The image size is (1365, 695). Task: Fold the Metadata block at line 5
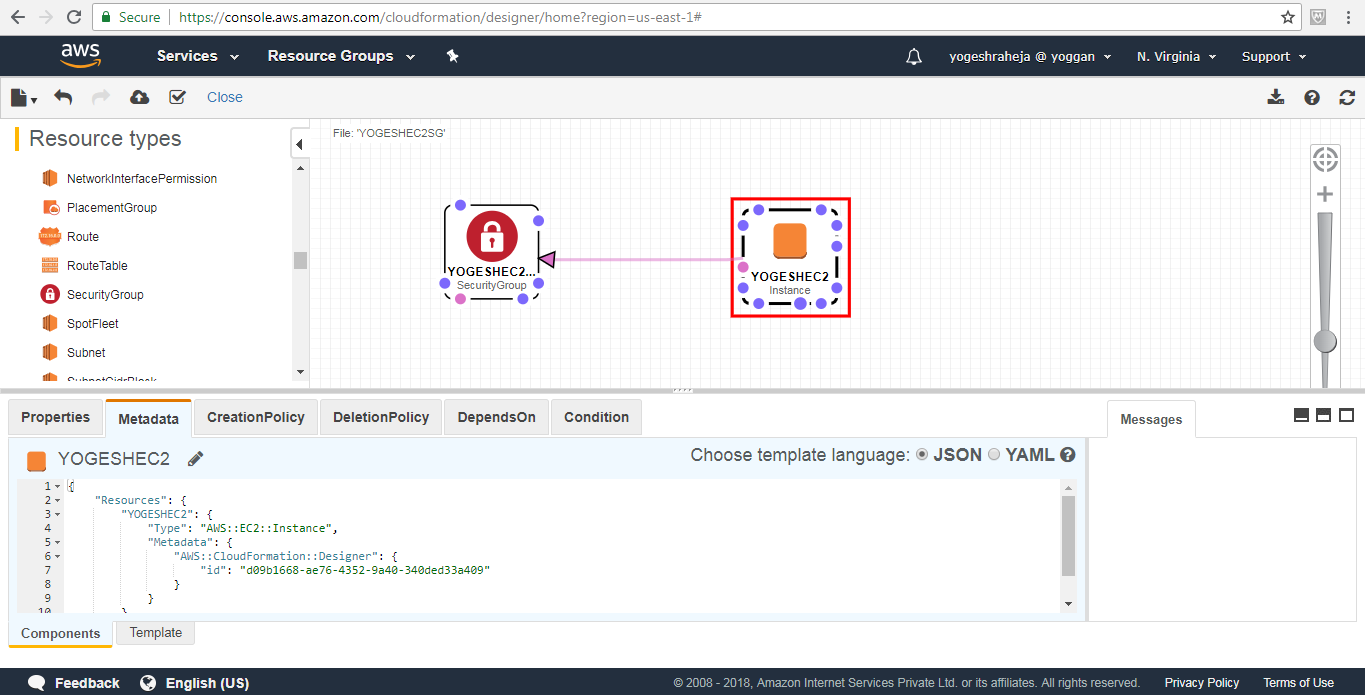coord(57,543)
